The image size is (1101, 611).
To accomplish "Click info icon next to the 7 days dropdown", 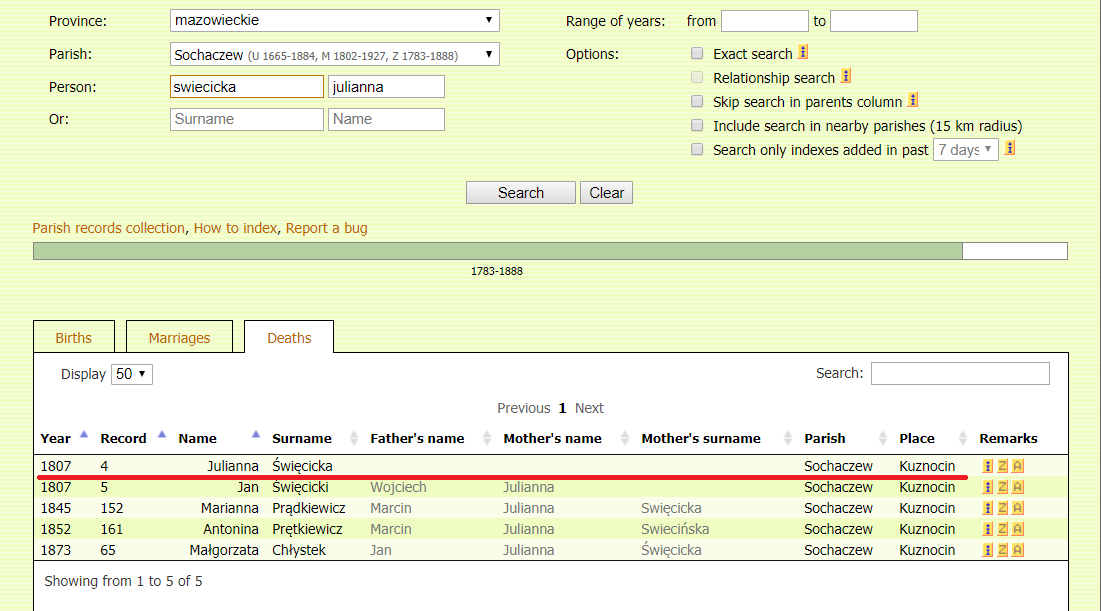I will (1010, 149).
